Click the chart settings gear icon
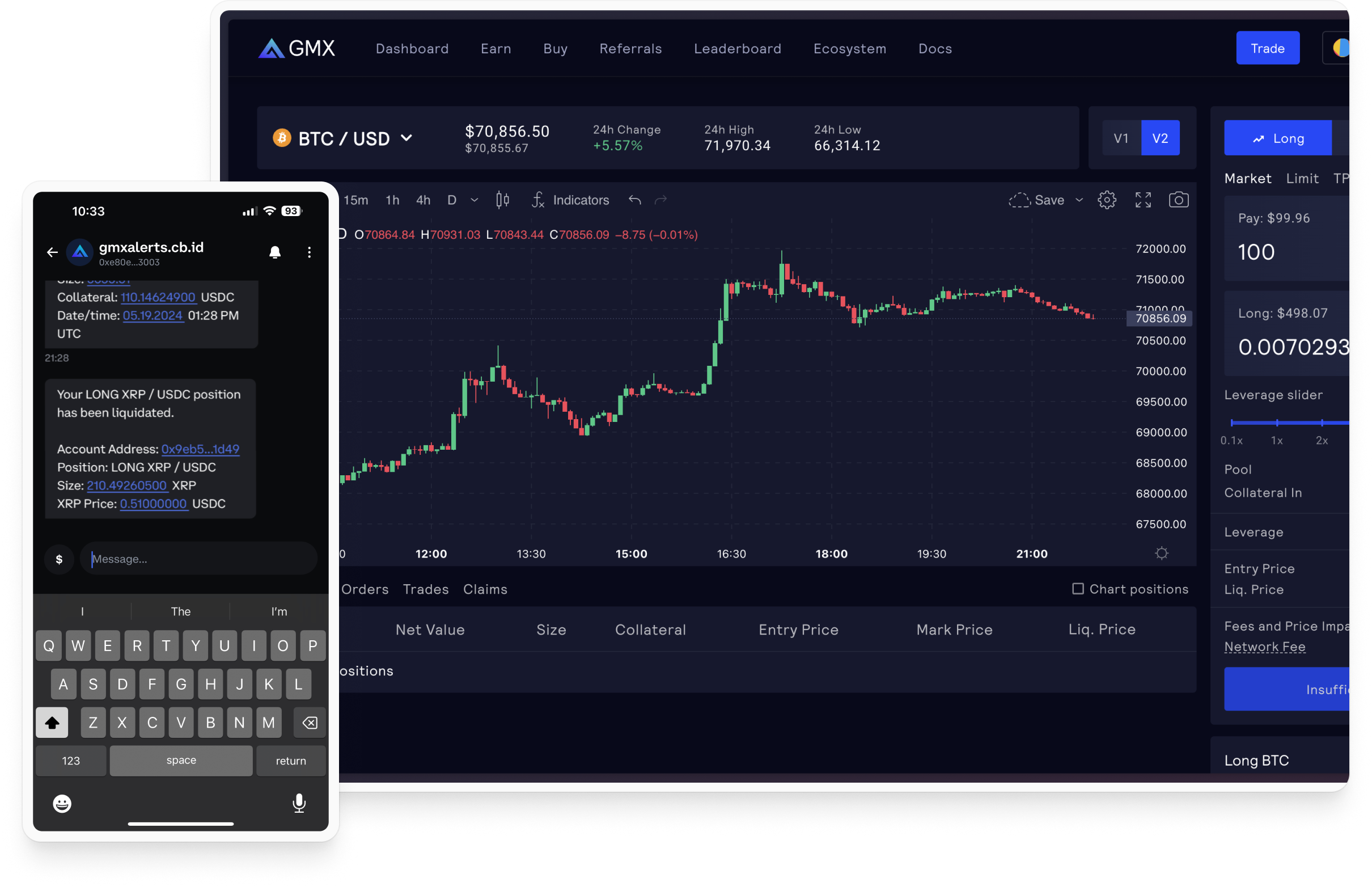Image resolution: width=1372 pixels, height=887 pixels. [1107, 200]
